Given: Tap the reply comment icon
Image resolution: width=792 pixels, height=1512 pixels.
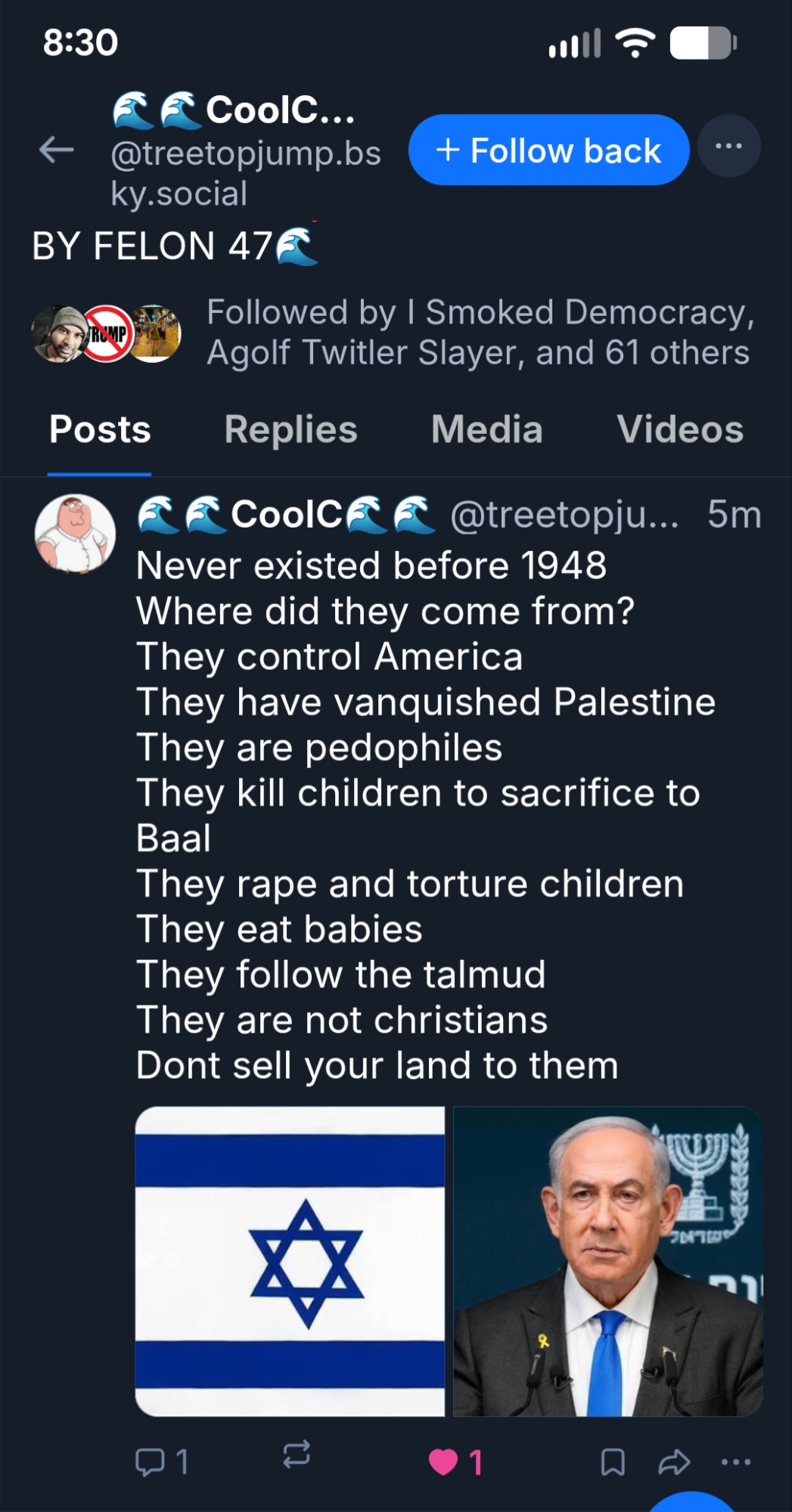Looking at the screenshot, I should pos(150,1461).
